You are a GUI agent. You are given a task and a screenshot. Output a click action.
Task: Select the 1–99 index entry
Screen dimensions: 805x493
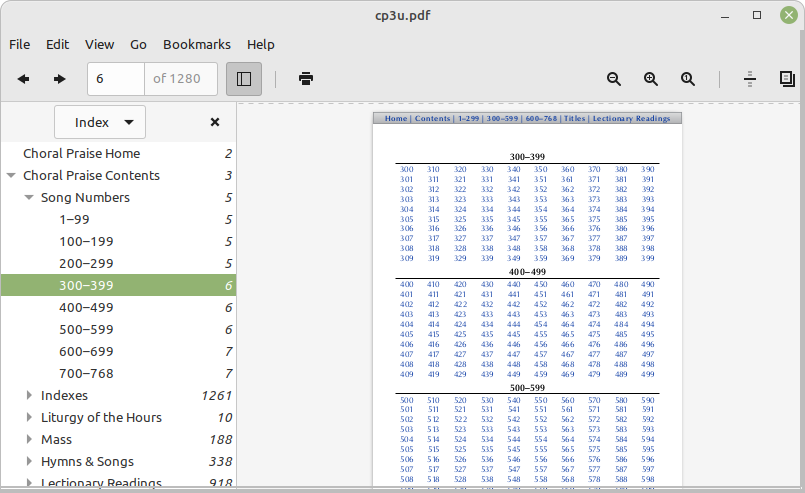tap(74, 220)
